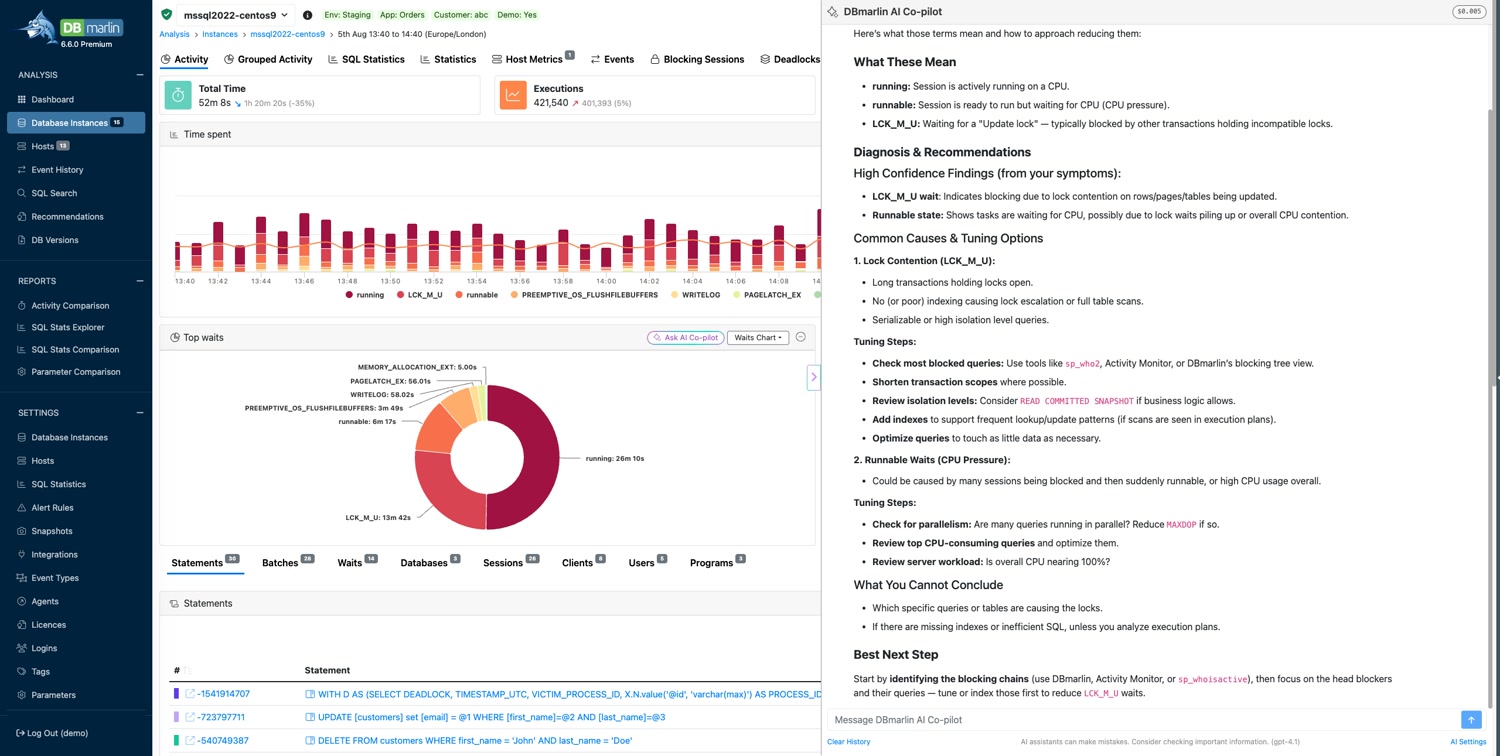
Task: Collapse the AI Co-pilot panel with the chevron
Action: pos(814,377)
